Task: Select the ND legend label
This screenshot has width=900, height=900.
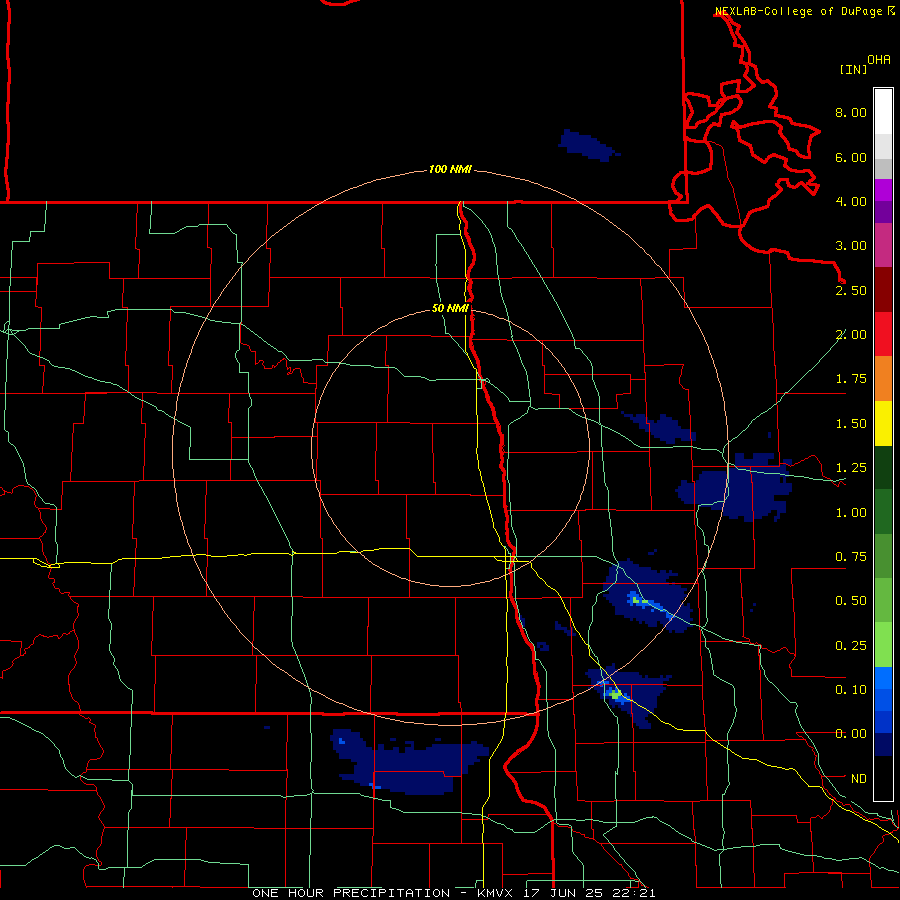Action: pyautogui.click(x=859, y=779)
